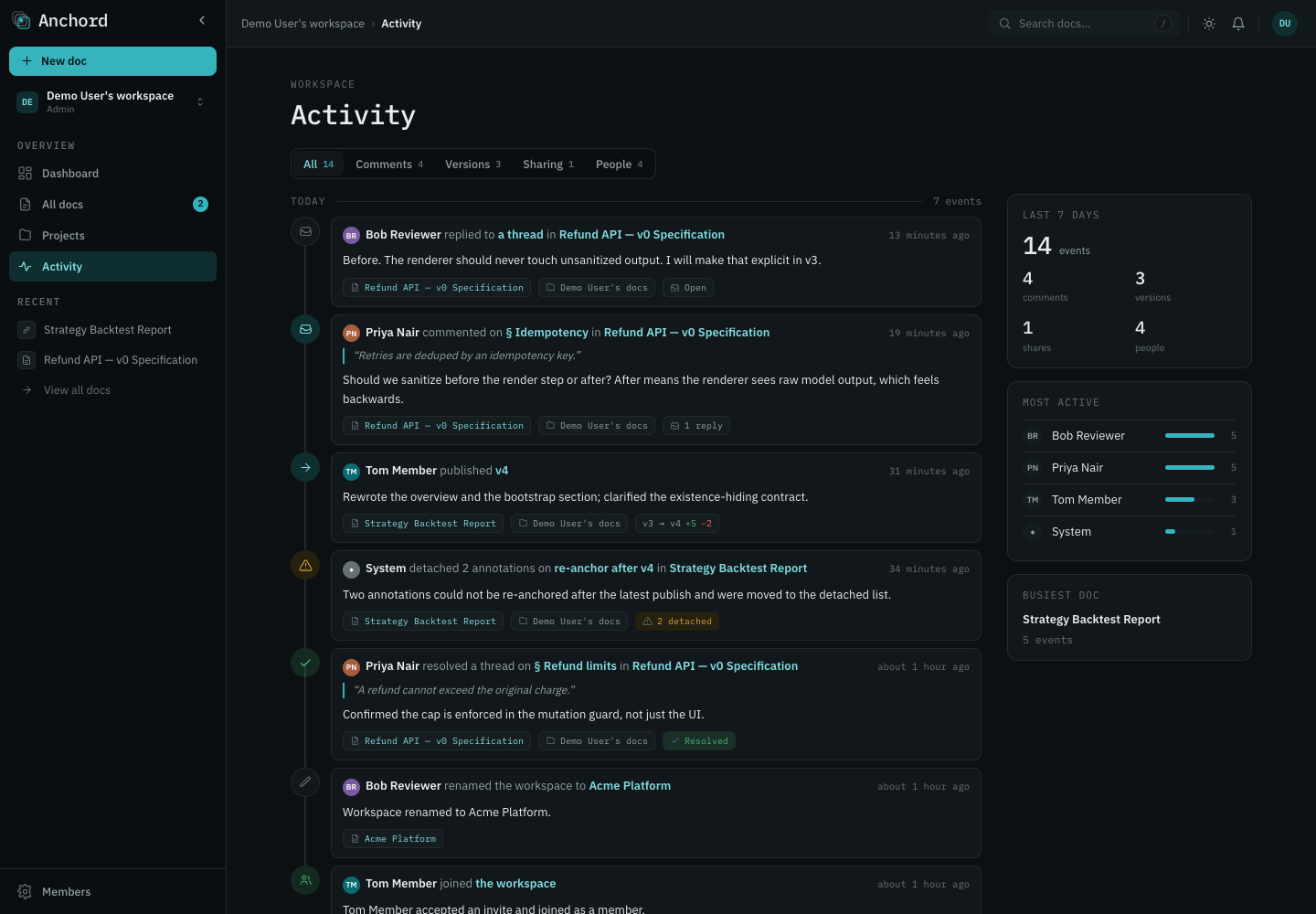Click the Demo User's docs tag under Priya's comment

(597, 426)
